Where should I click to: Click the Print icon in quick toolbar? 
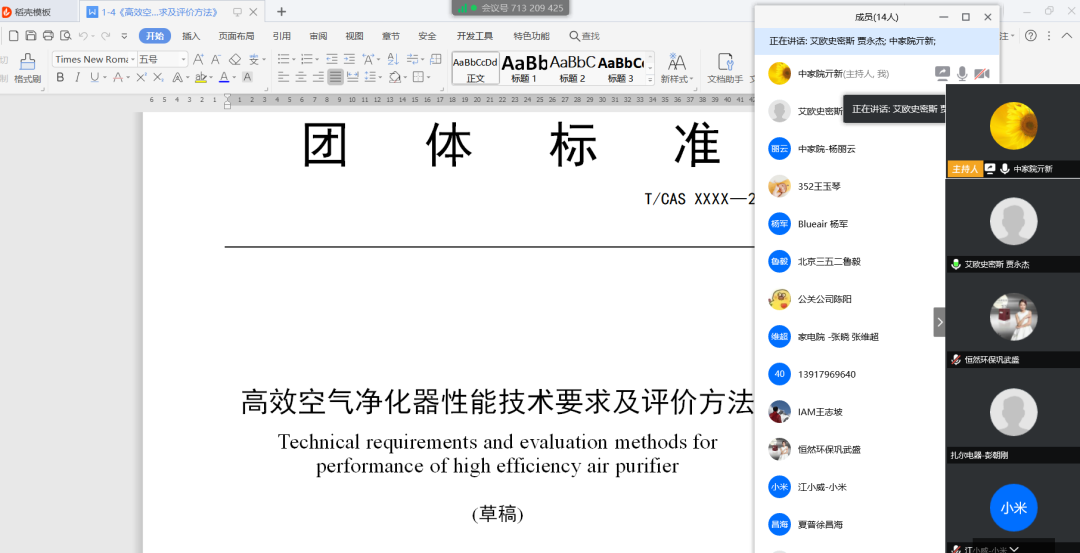coord(48,36)
